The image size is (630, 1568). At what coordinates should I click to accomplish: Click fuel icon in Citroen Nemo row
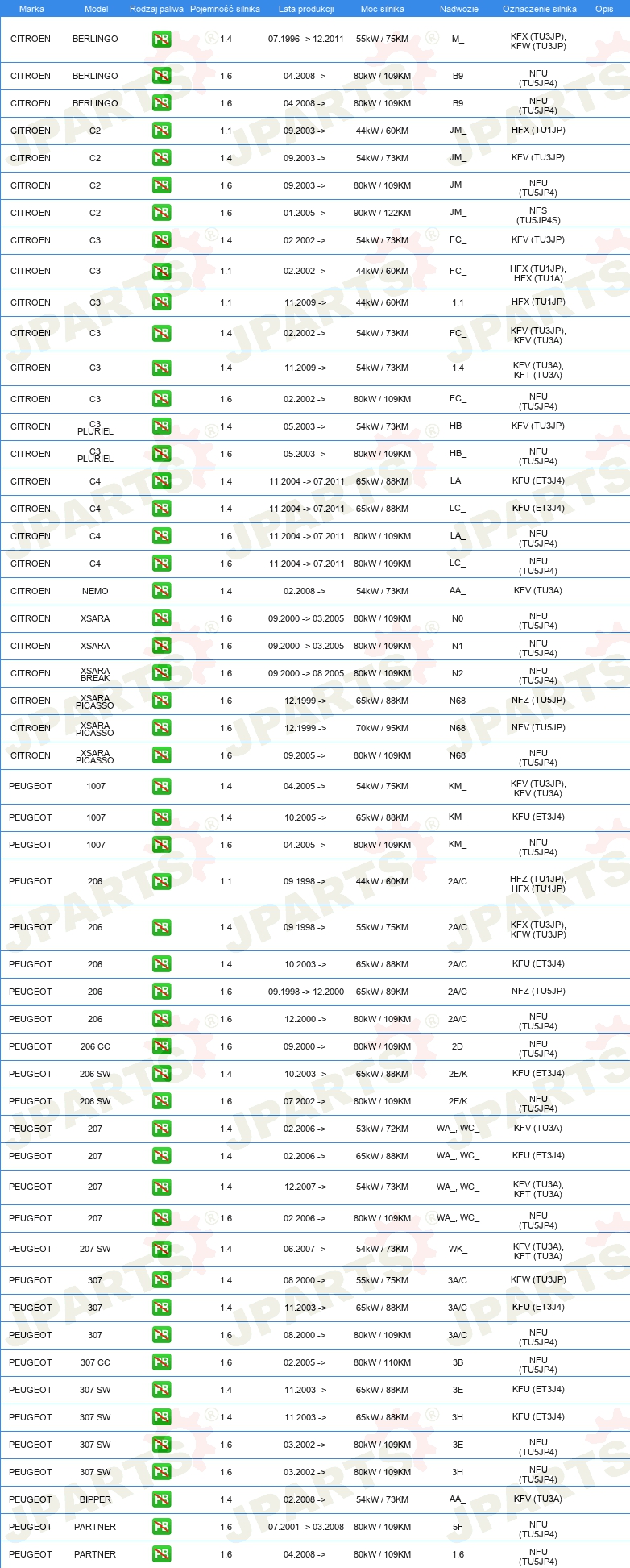161,591
